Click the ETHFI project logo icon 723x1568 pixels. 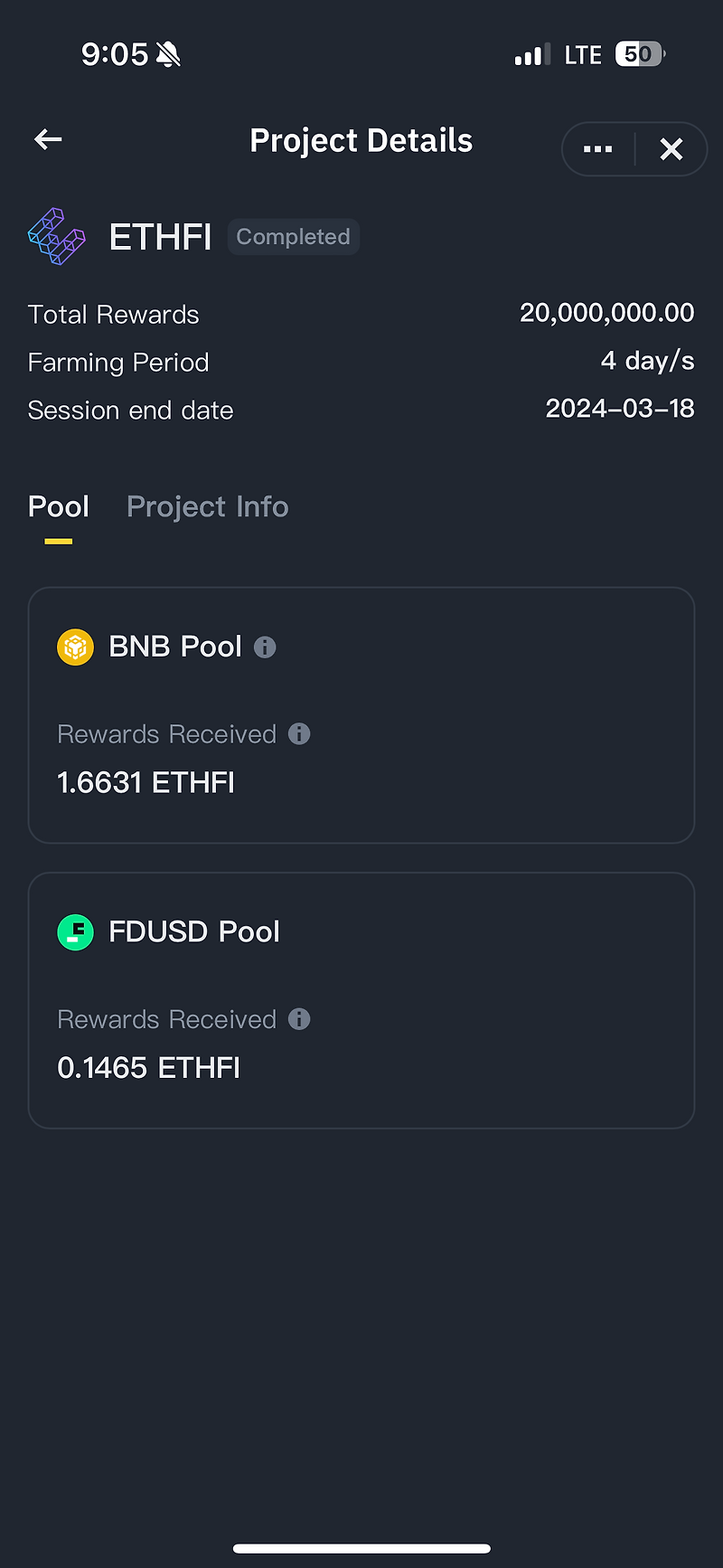click(x=56, y=236)
